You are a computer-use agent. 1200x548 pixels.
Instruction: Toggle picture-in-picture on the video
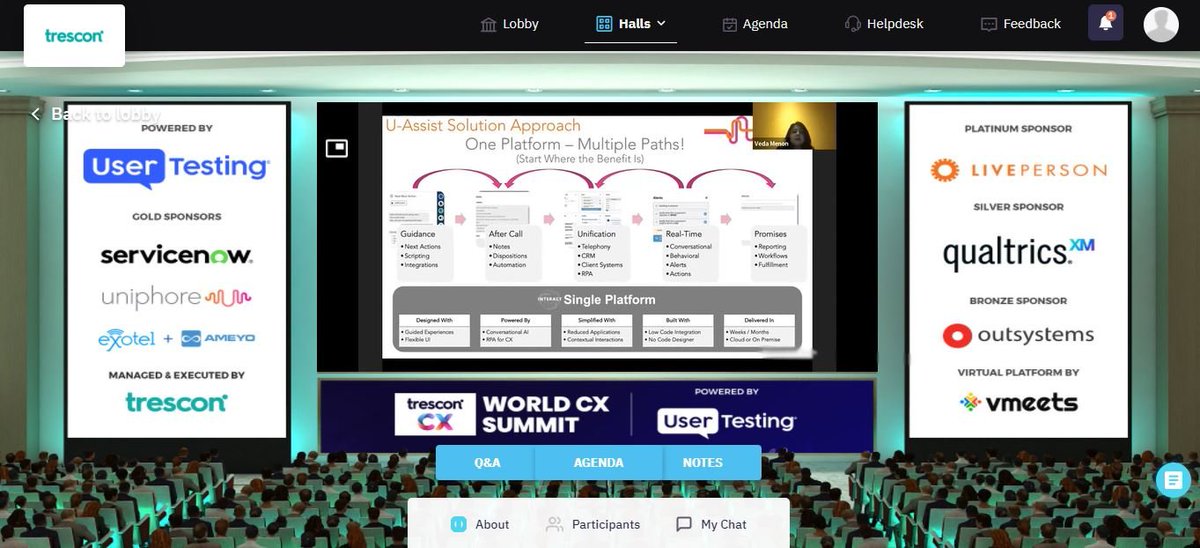click(x=336, y=149)
